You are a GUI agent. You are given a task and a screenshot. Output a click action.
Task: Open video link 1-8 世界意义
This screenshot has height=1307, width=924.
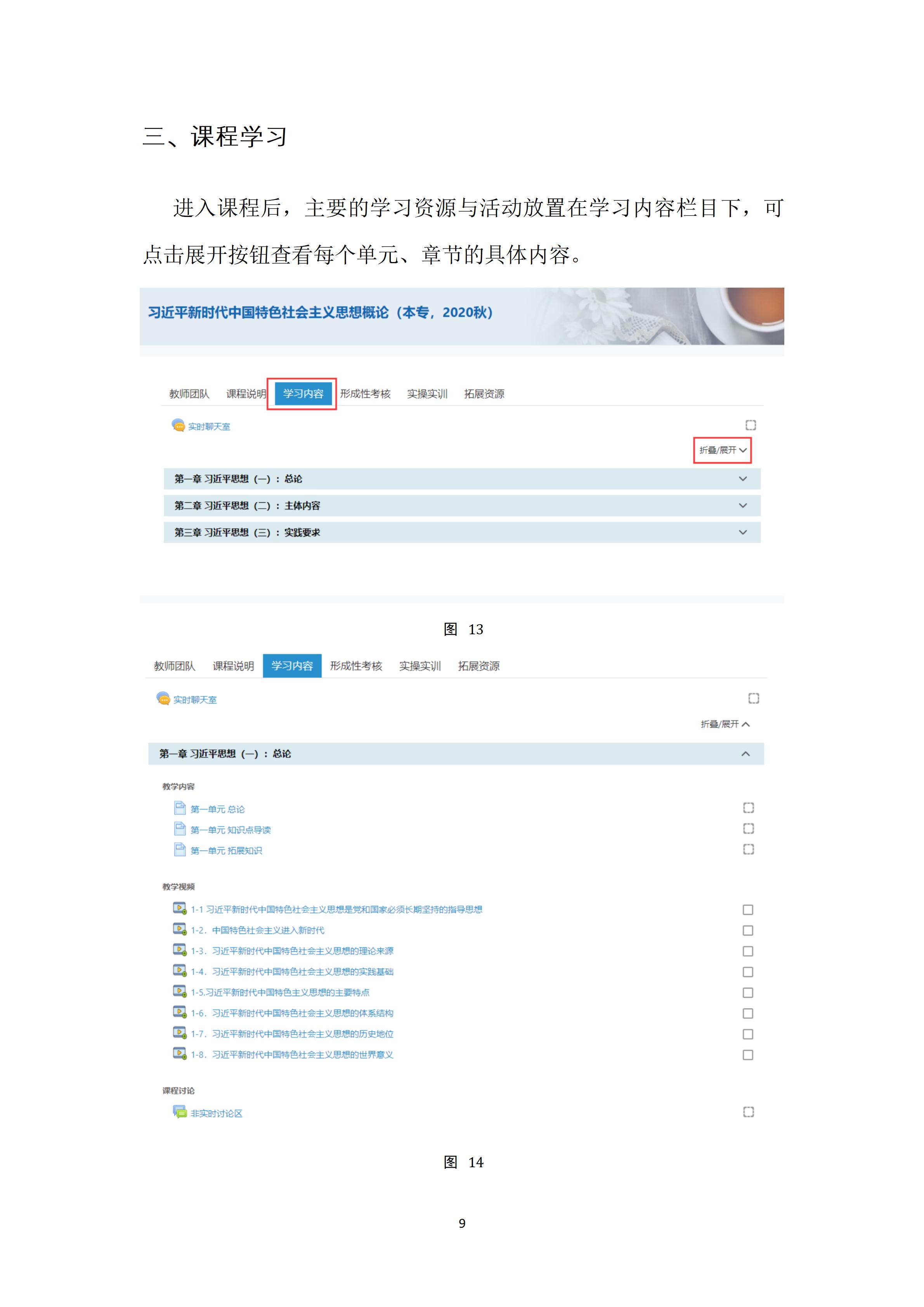point(292,1055)
